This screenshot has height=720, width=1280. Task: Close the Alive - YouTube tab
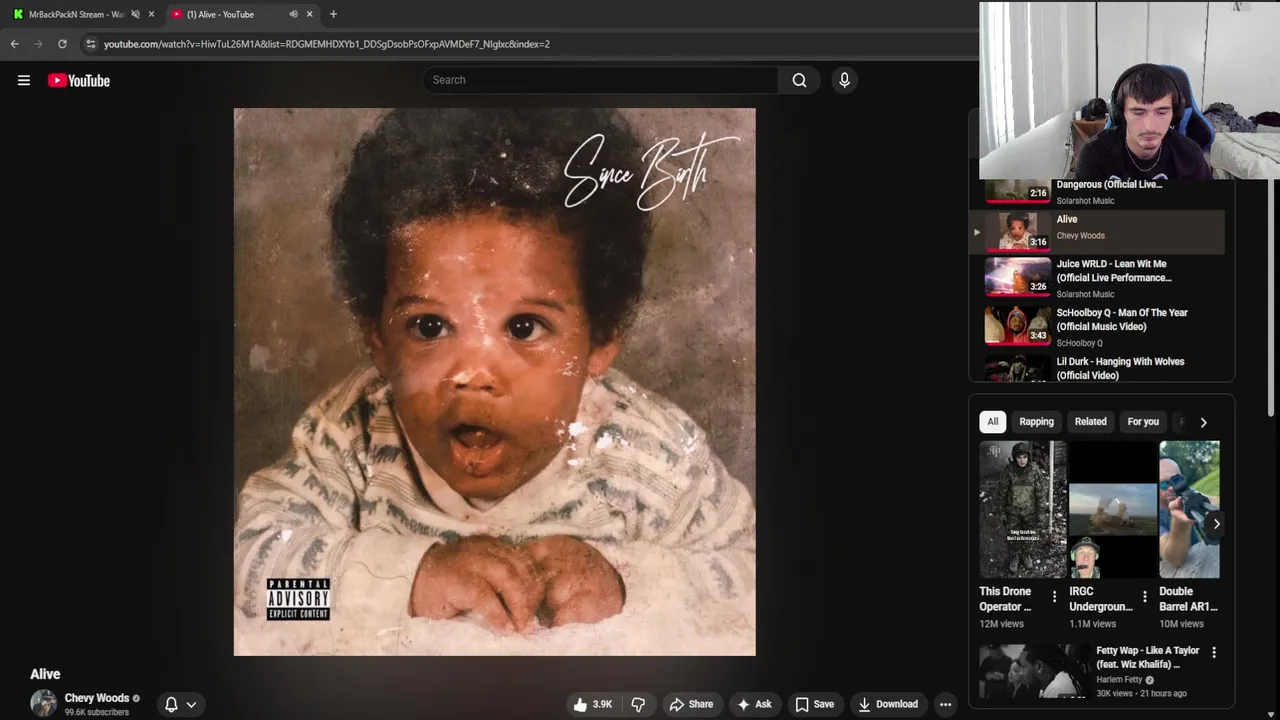[309, 14]
